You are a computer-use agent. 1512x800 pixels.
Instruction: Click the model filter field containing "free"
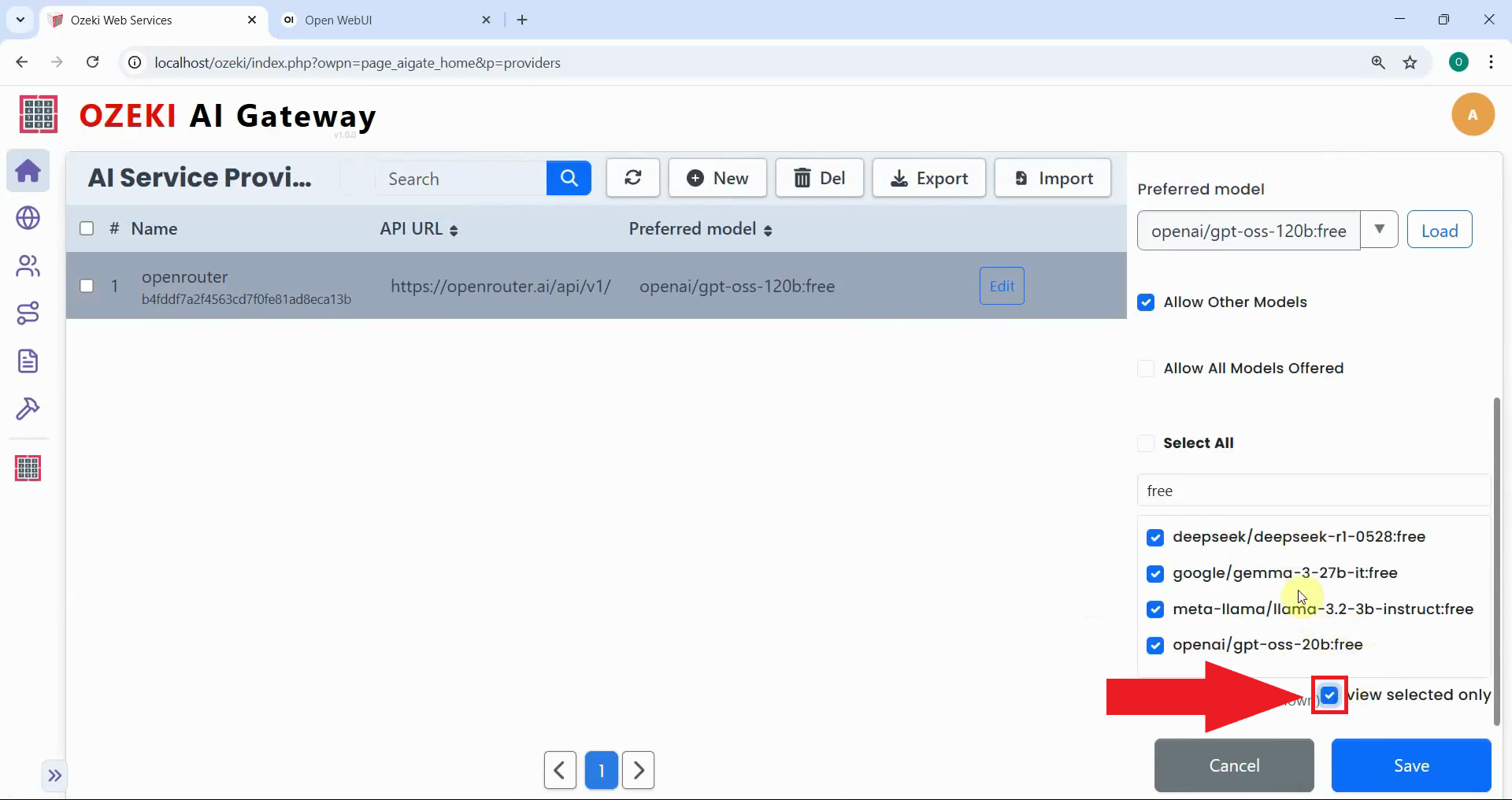[x=1313, y=491]
